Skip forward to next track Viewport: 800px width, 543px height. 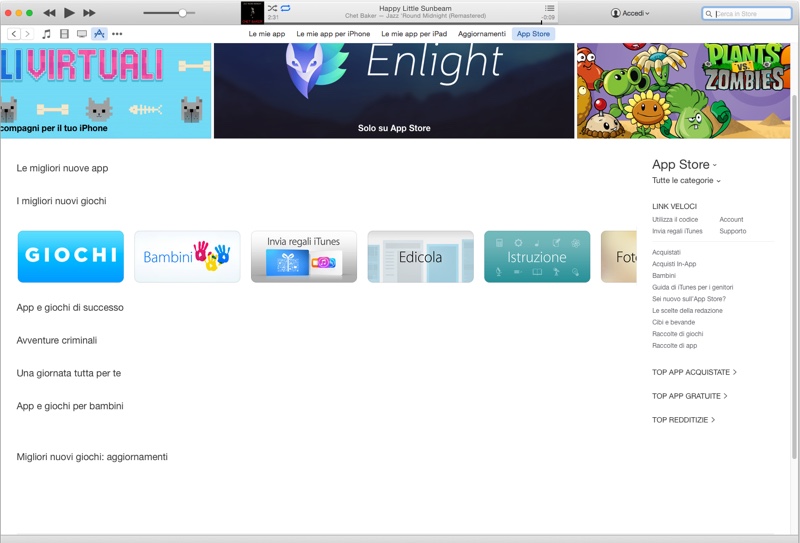click(x=89, y=13)
